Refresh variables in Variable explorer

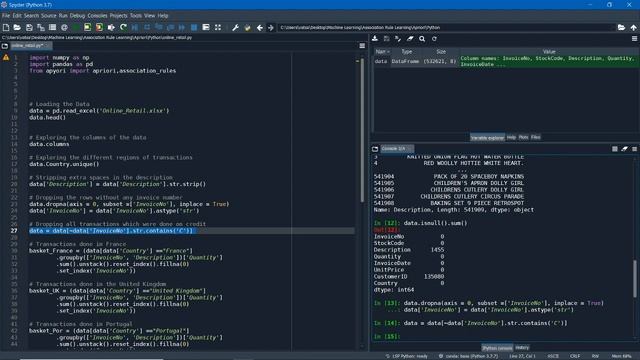(x=434, y=38)
